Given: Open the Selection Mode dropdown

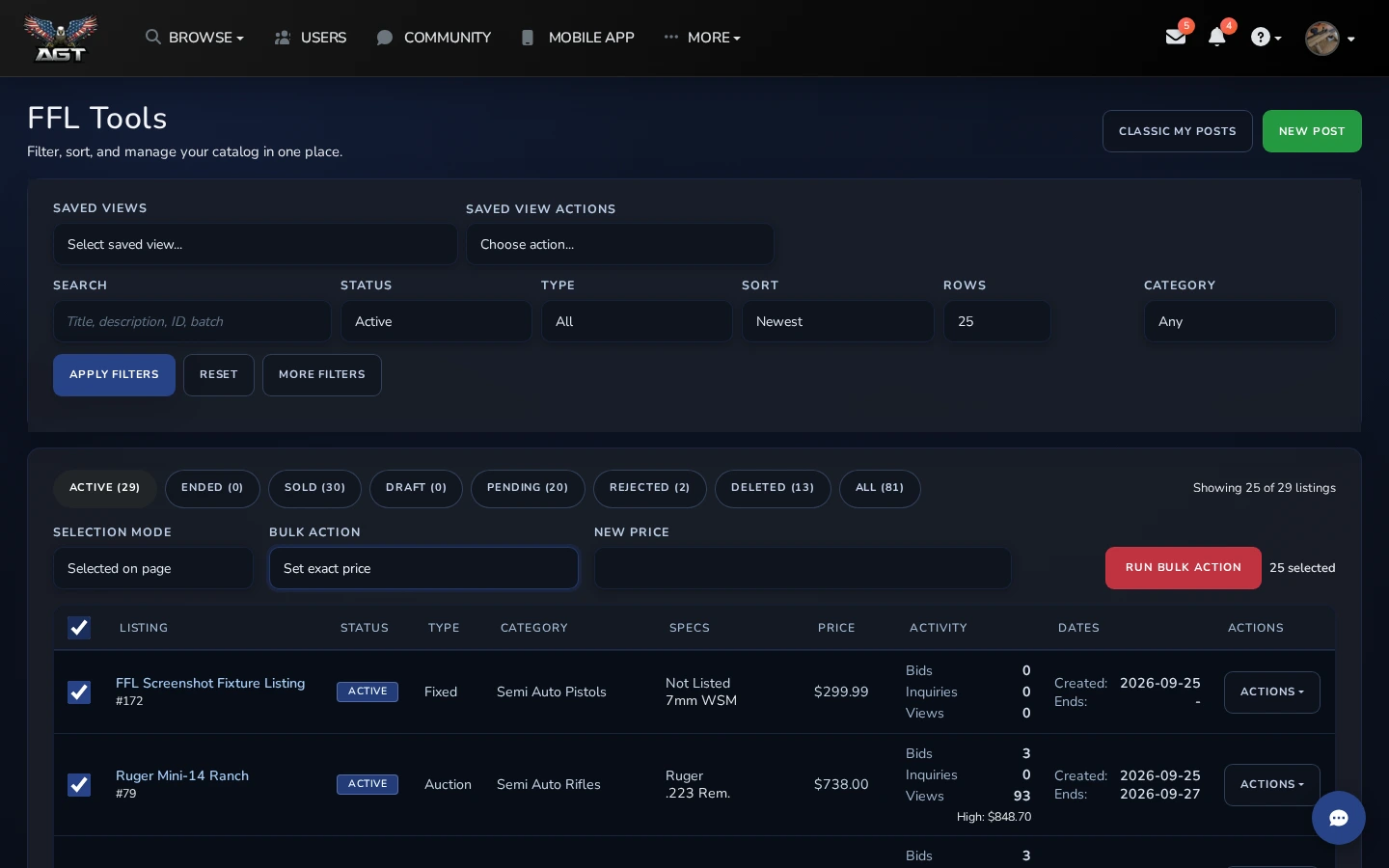Looking at the screenshot, I should [x=153, y=568].
